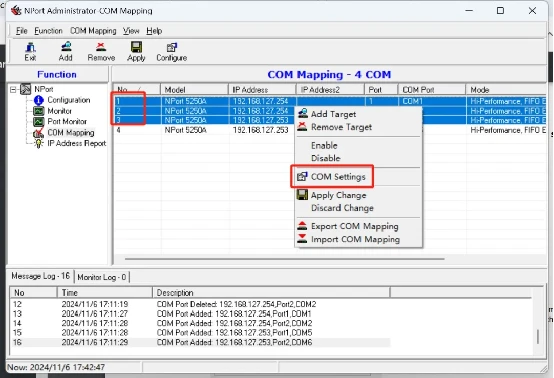Click the Import COM Mapping icon
The width and height of the screenshot is (554, 378).
pos(302,239)
